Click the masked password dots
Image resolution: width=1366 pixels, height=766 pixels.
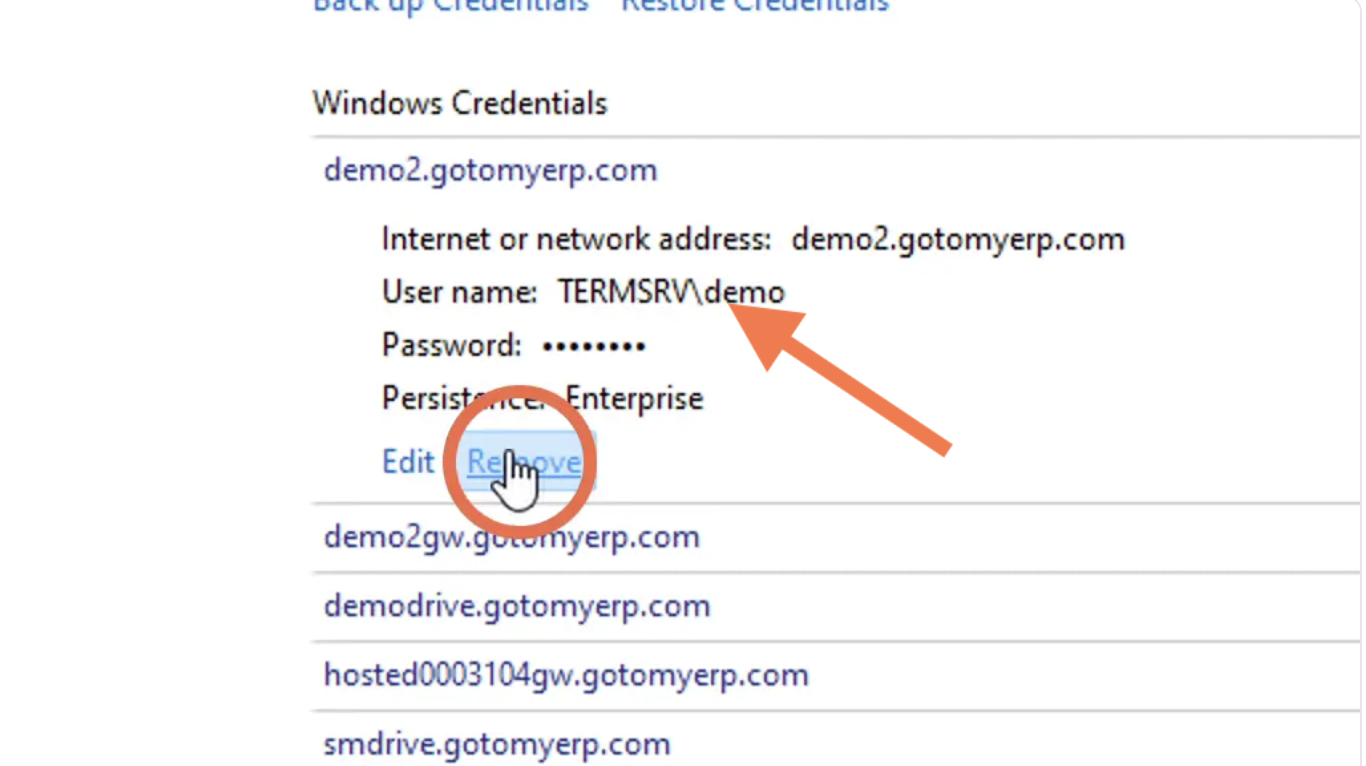click(593, 347)
